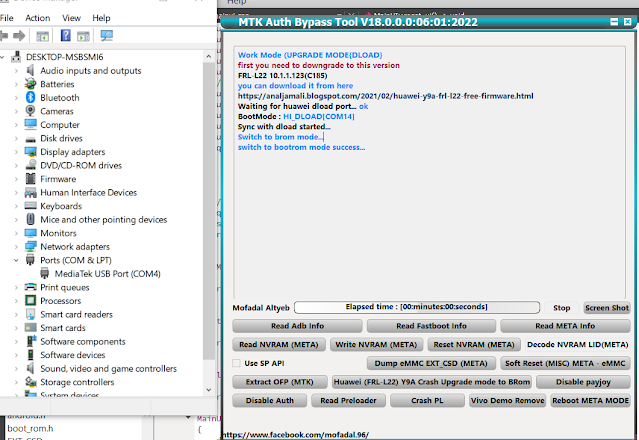Click the Read Fastboot Info button
This screenshot has width=639, height=440.
431,326
